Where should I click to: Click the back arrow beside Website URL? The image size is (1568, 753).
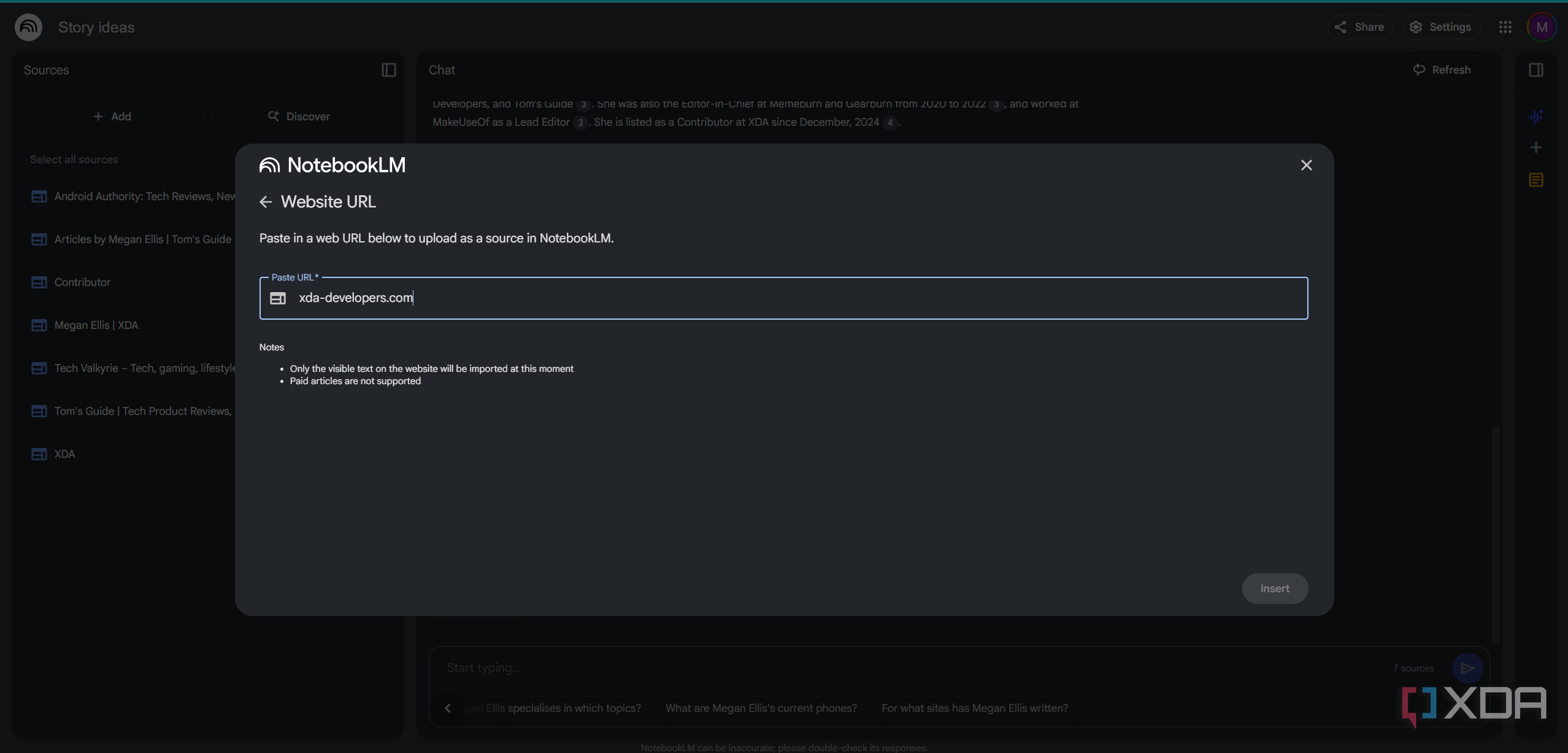point(266,202)
